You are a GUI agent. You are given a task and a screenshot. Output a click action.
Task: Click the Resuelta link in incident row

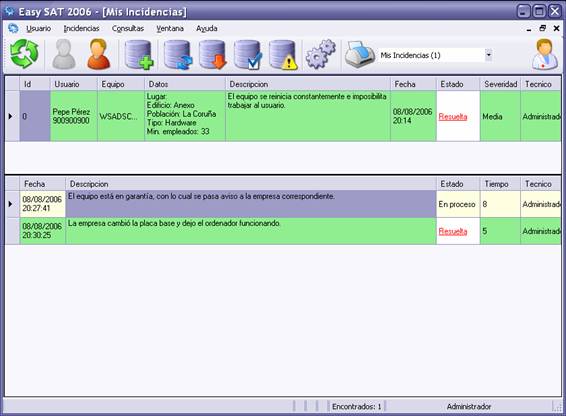pyautogui.click(x=453, y=117)
